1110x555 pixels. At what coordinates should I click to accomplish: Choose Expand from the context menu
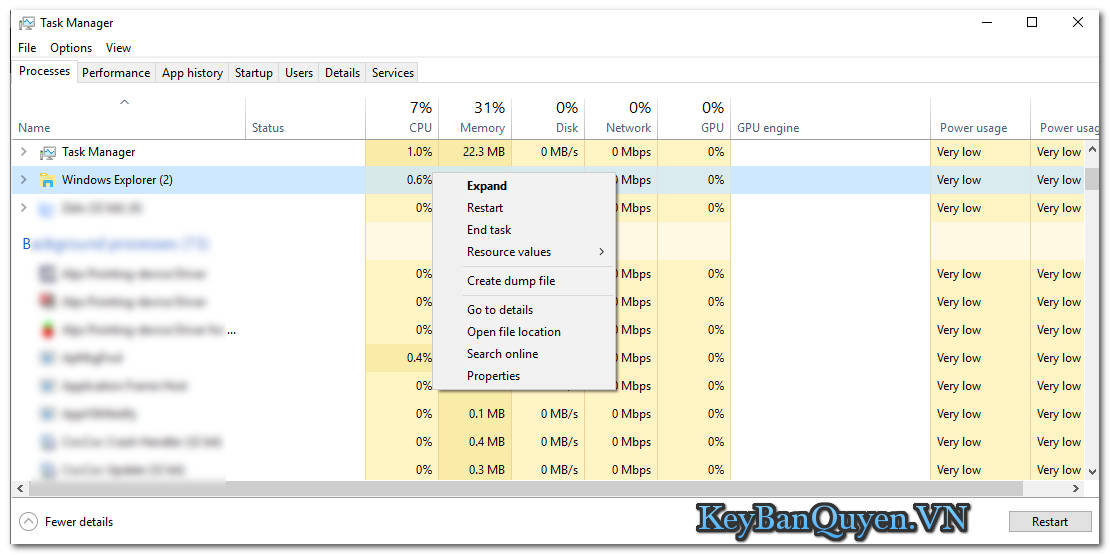click(524, 186)
